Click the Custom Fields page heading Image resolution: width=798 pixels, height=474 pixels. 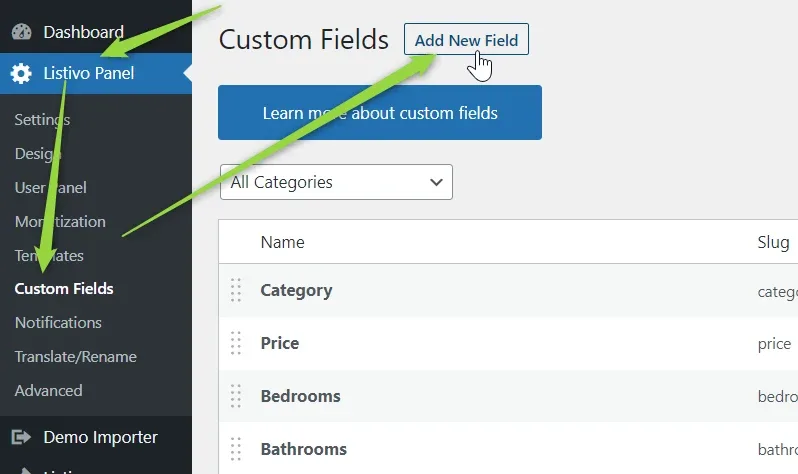click(304, 39)
